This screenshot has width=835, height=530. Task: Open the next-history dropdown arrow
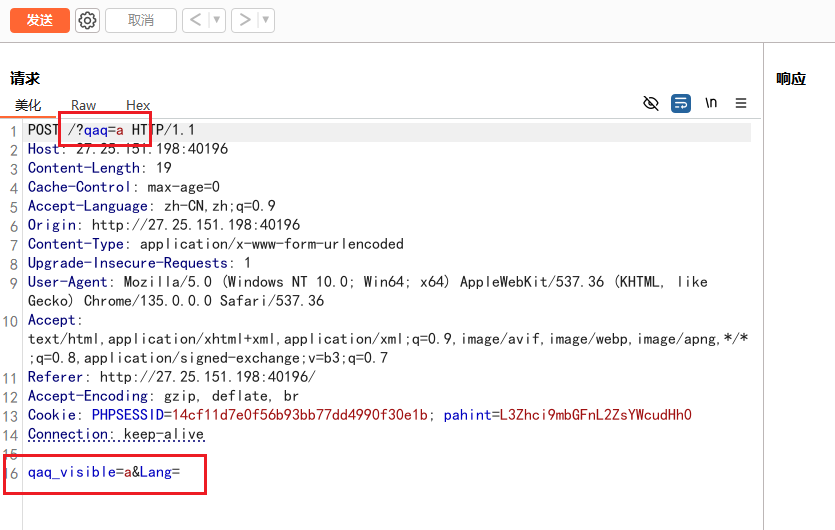point(266,21)
